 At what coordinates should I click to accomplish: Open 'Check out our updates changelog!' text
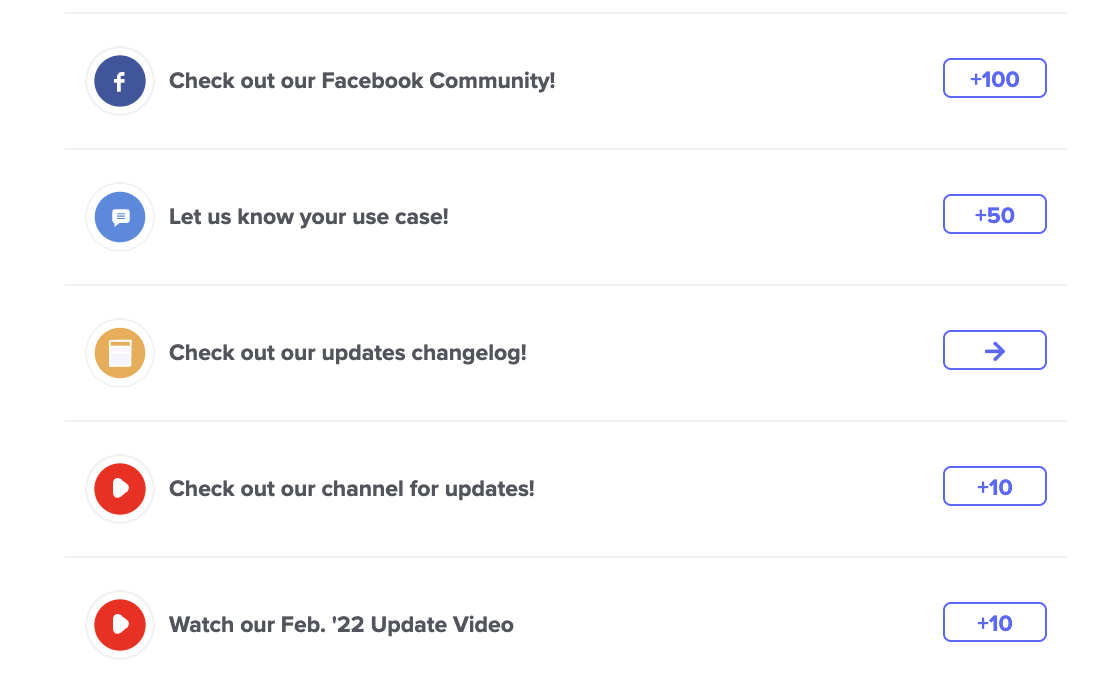pos(347,353)
